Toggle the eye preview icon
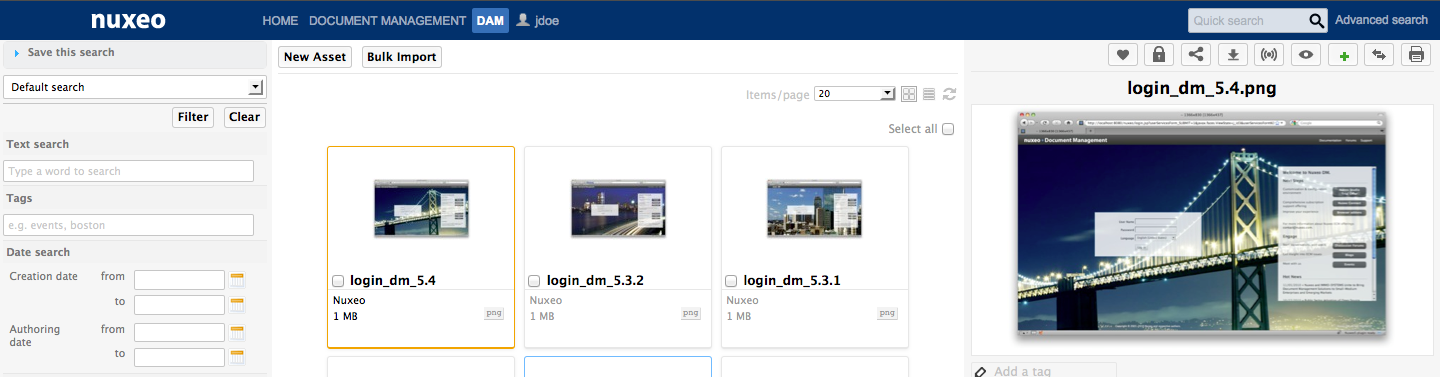1440x377 pixels. 1306,55
